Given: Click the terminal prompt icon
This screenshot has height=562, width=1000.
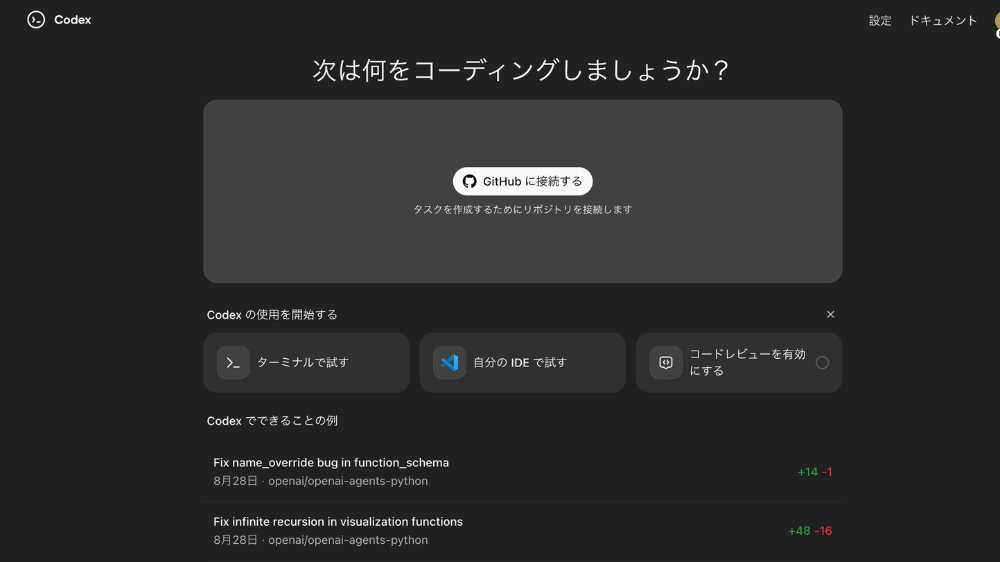Looking at the screenshot, I should (233, 362).
